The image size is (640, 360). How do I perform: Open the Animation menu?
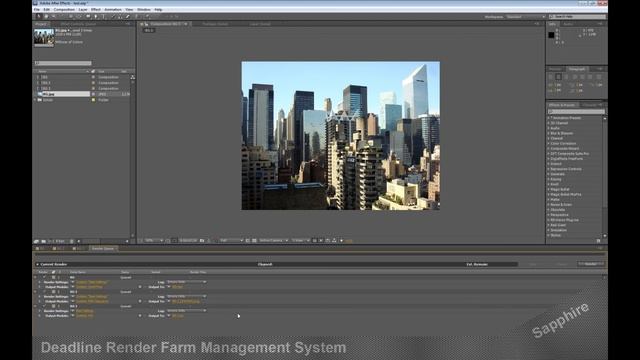click(113, 9)
